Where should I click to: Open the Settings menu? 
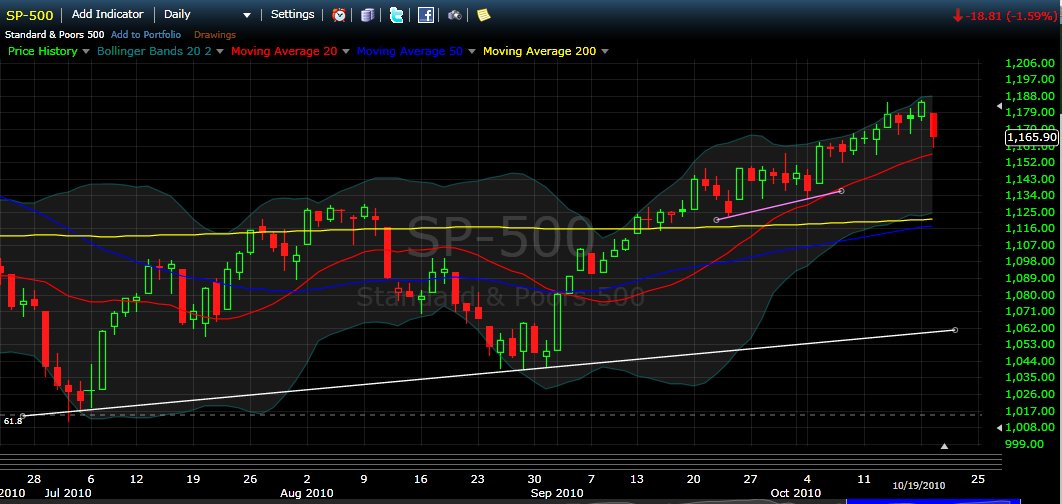[x=293, y=14]
